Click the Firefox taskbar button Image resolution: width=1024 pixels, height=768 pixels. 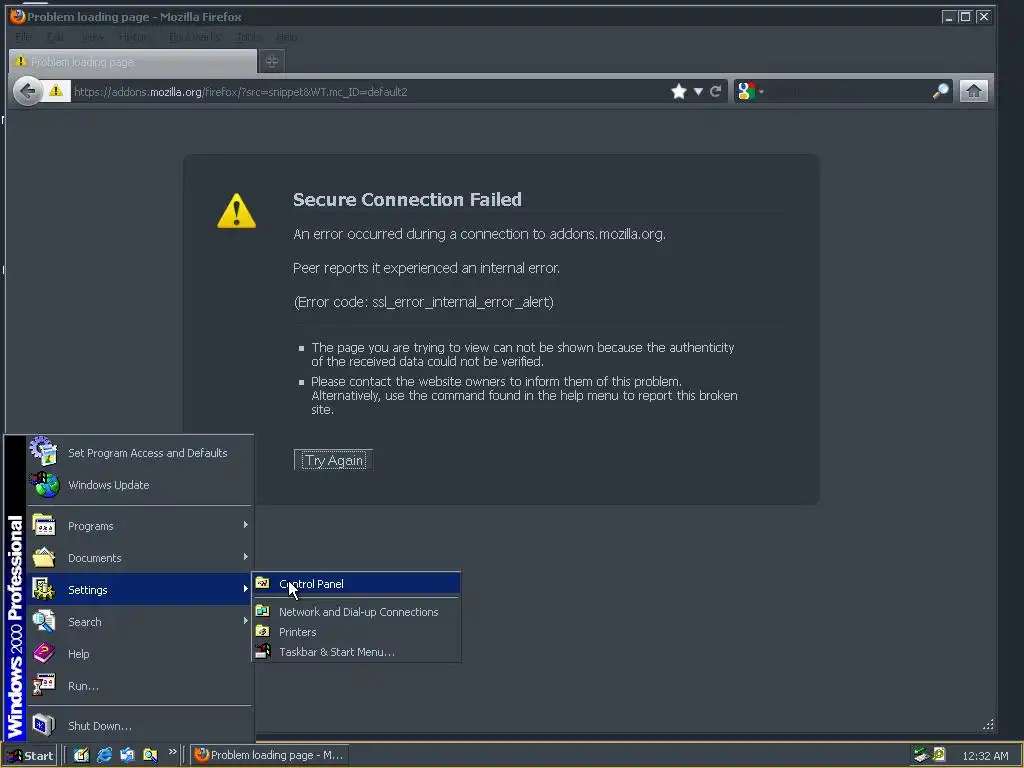[x=269, y=755]
